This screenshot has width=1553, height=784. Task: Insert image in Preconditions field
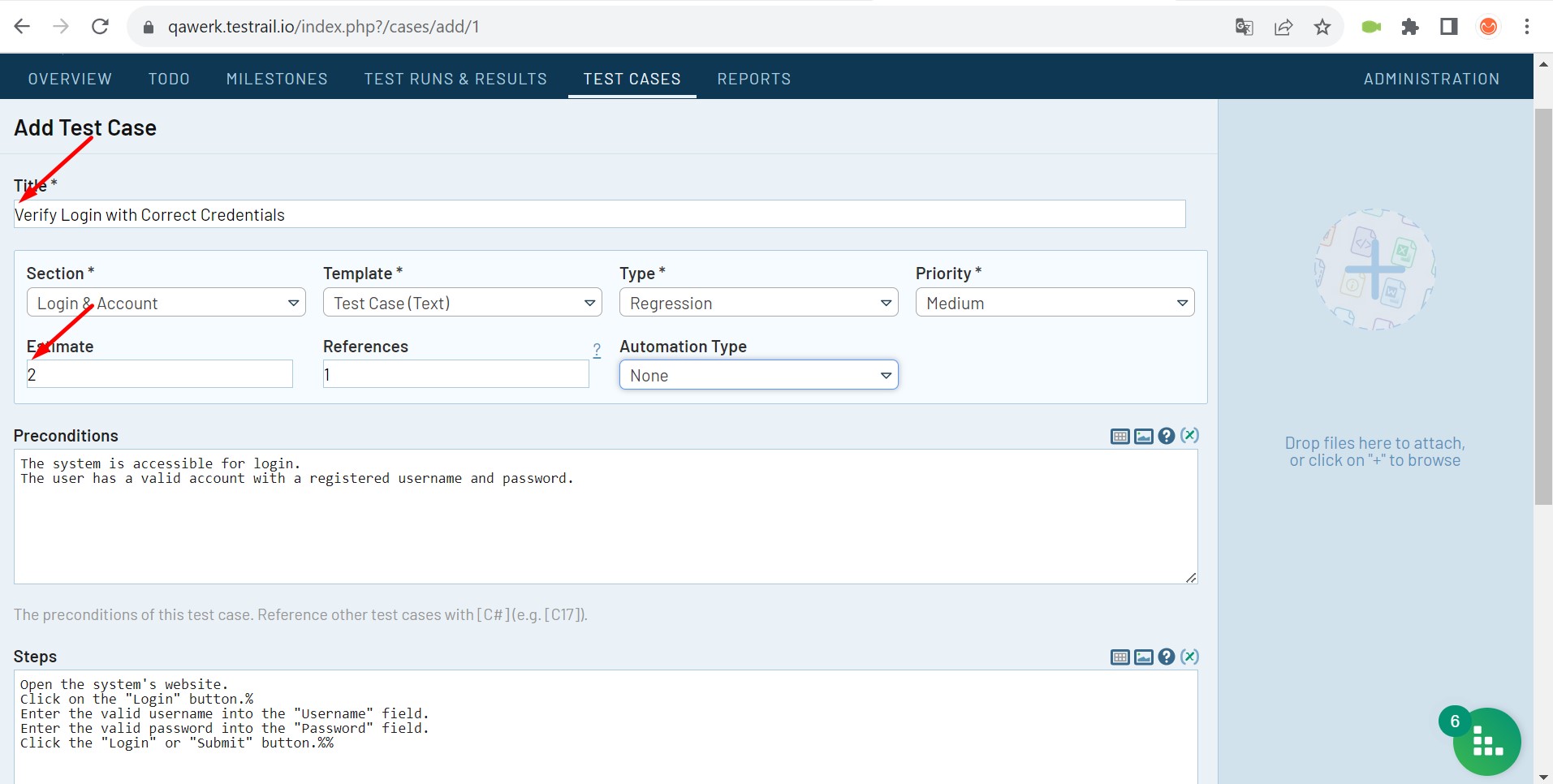tap(1143, 437)
